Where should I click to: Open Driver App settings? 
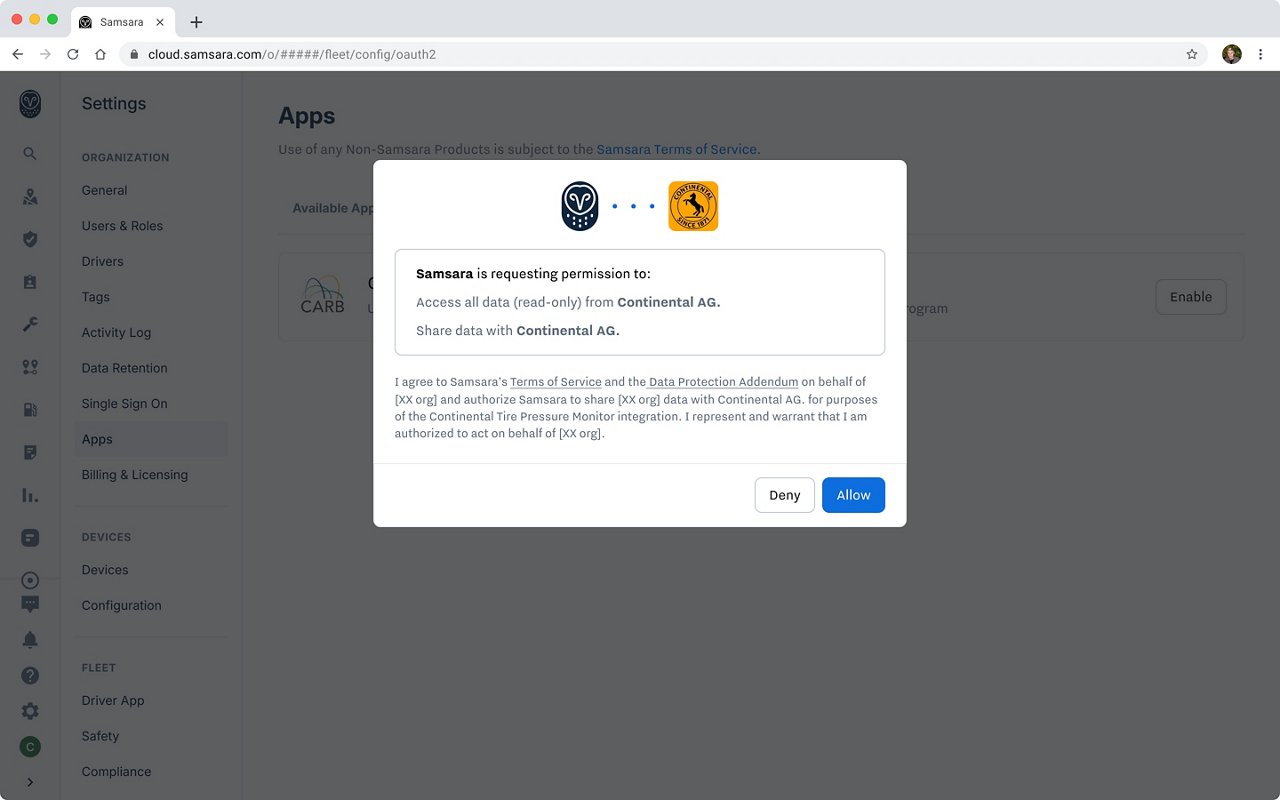point(113,700)
